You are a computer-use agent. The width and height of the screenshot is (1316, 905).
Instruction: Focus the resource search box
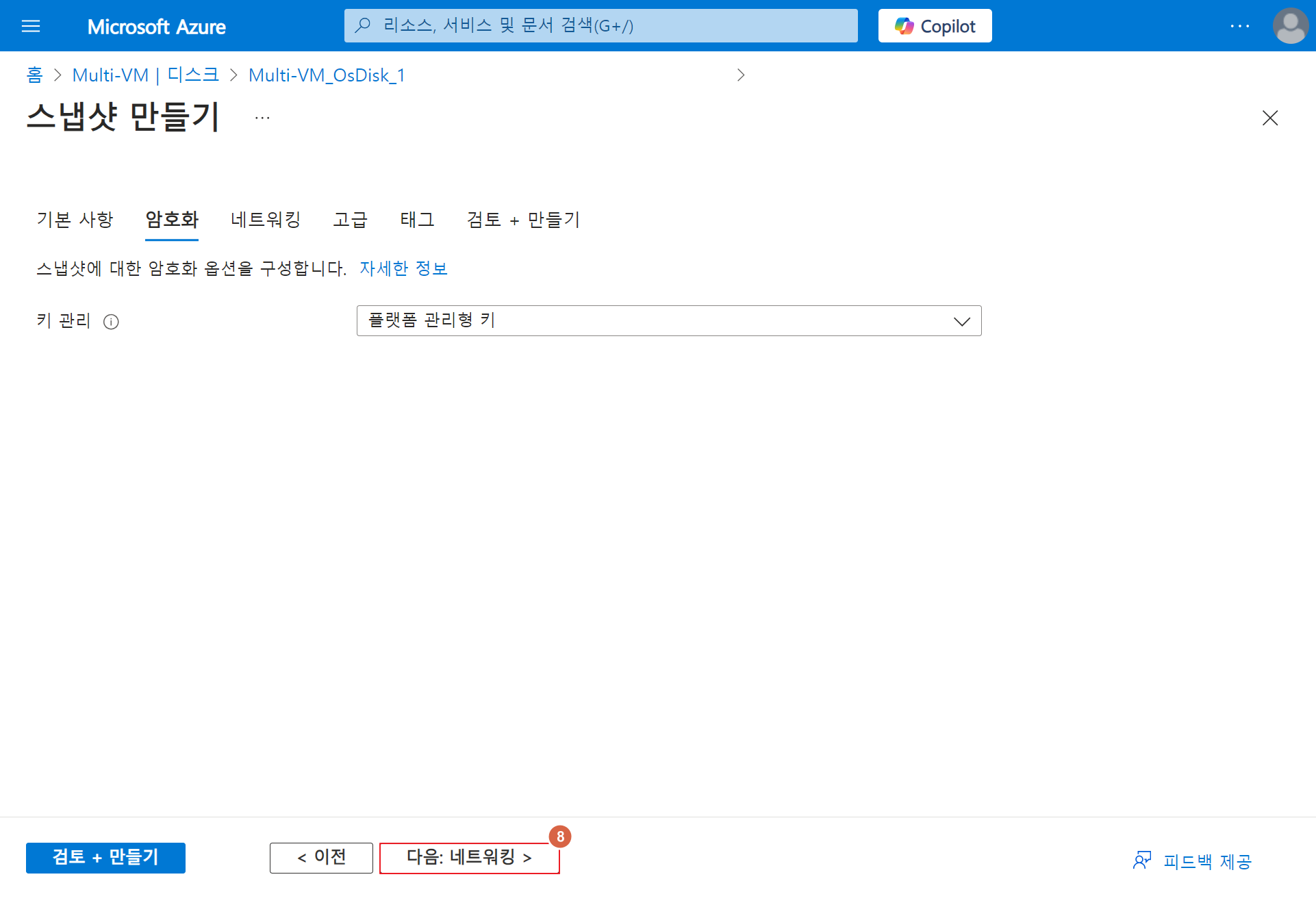pos(600,26)
